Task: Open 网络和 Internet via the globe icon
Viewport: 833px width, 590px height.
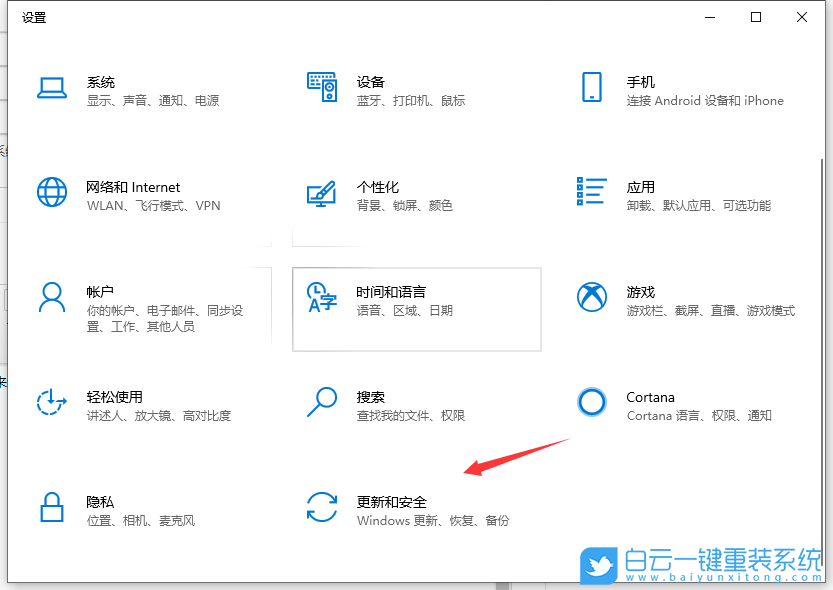Action: [51, 193]
